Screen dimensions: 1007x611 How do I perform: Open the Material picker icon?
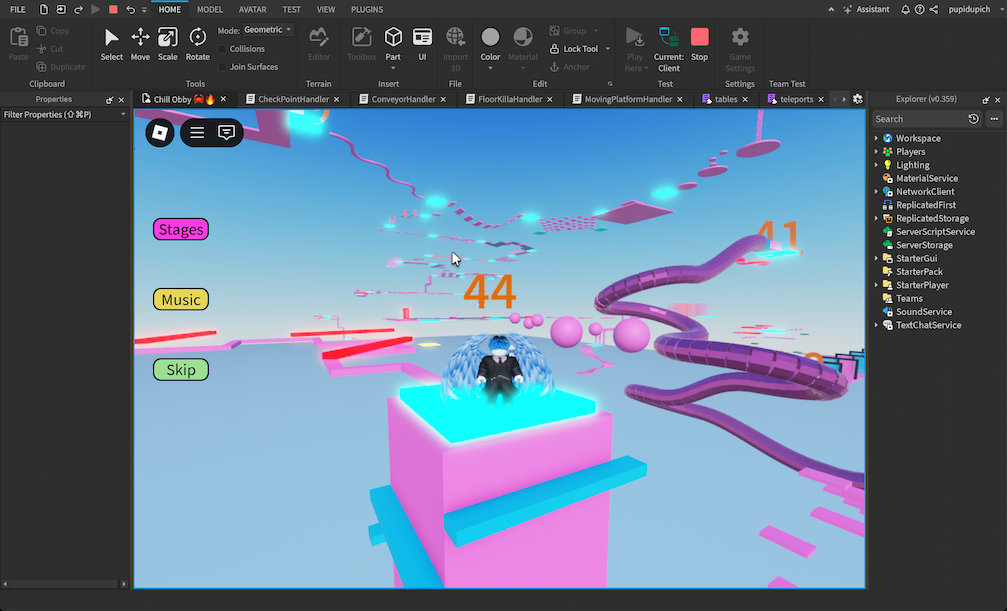523,37
